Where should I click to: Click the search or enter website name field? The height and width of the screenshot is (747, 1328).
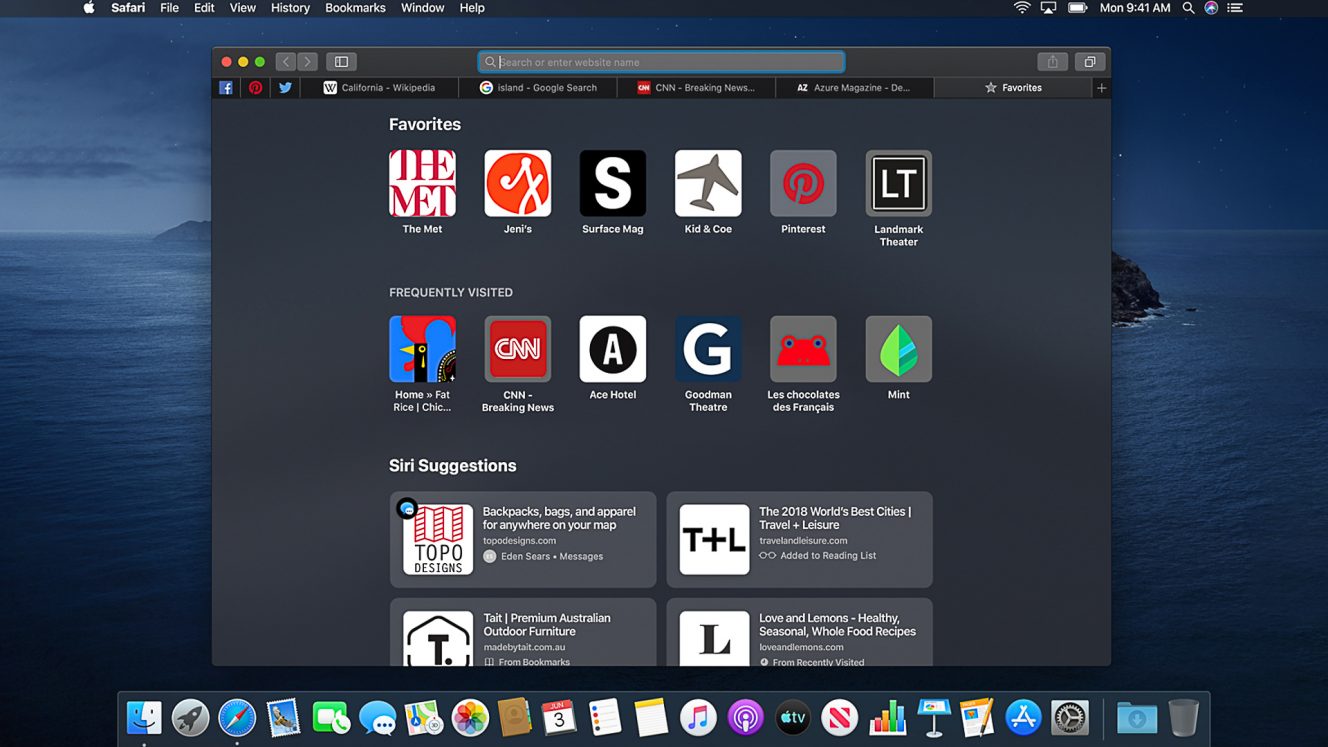(661, 62)
